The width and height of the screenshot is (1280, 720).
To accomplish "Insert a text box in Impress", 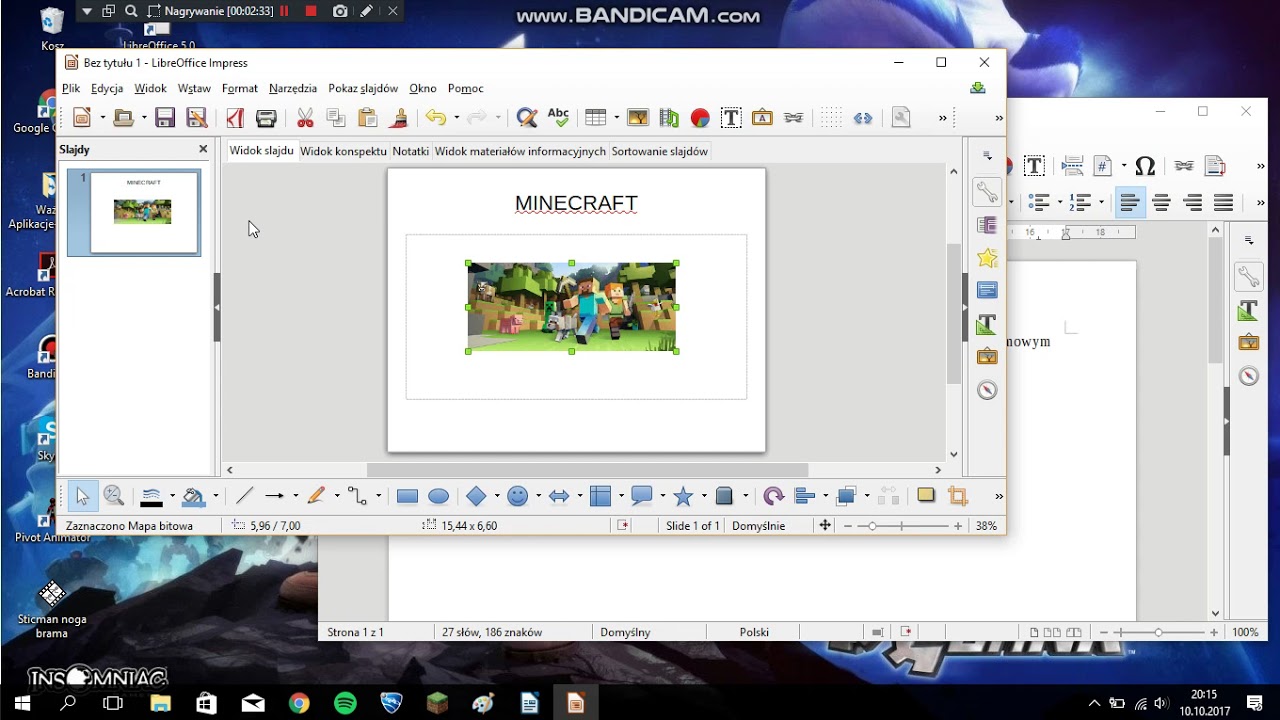I will (731, 118).
